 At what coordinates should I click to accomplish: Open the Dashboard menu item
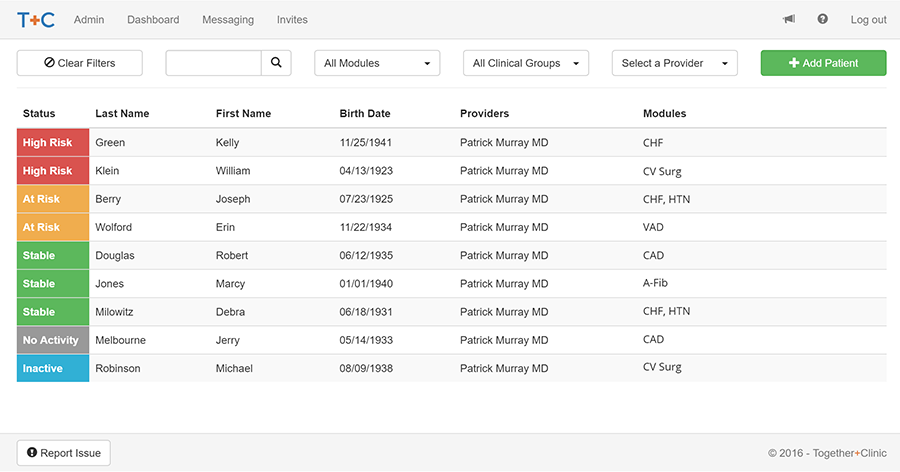point(153,20)
